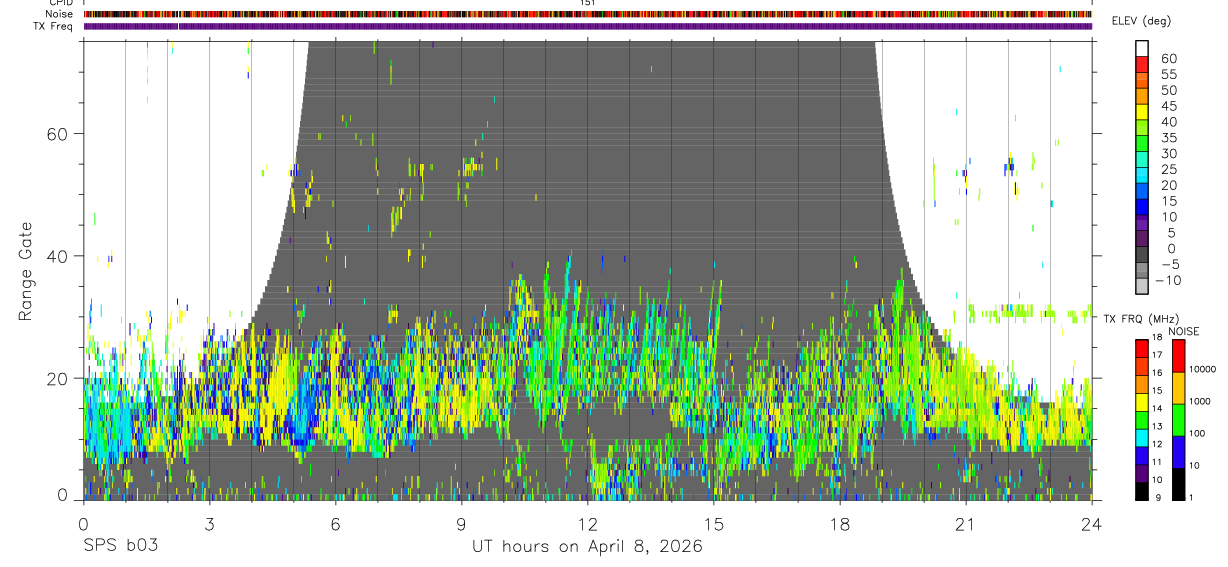Click the 15 hour tick label on the x-axis
Image resolution: width=1228 pixels, height=567 pixels.
click(x=714, y=522)
